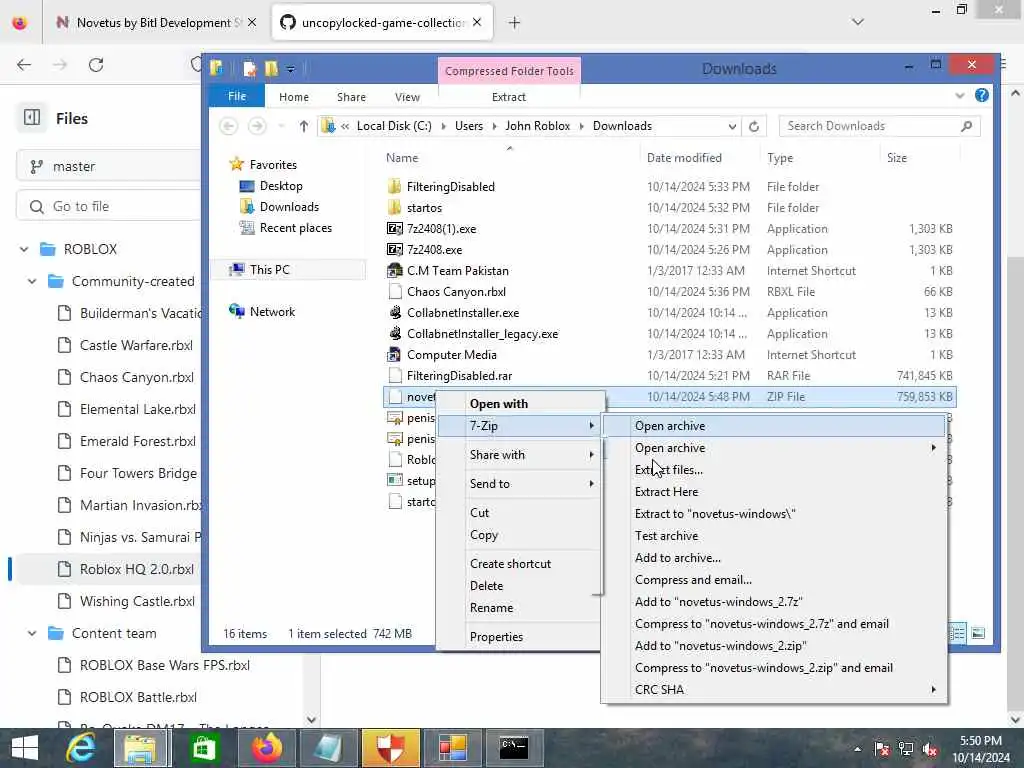1024x768 pixels.
Task: Collapse the ROBLOX folder in GitHub tree
Action: coord(24,249)
